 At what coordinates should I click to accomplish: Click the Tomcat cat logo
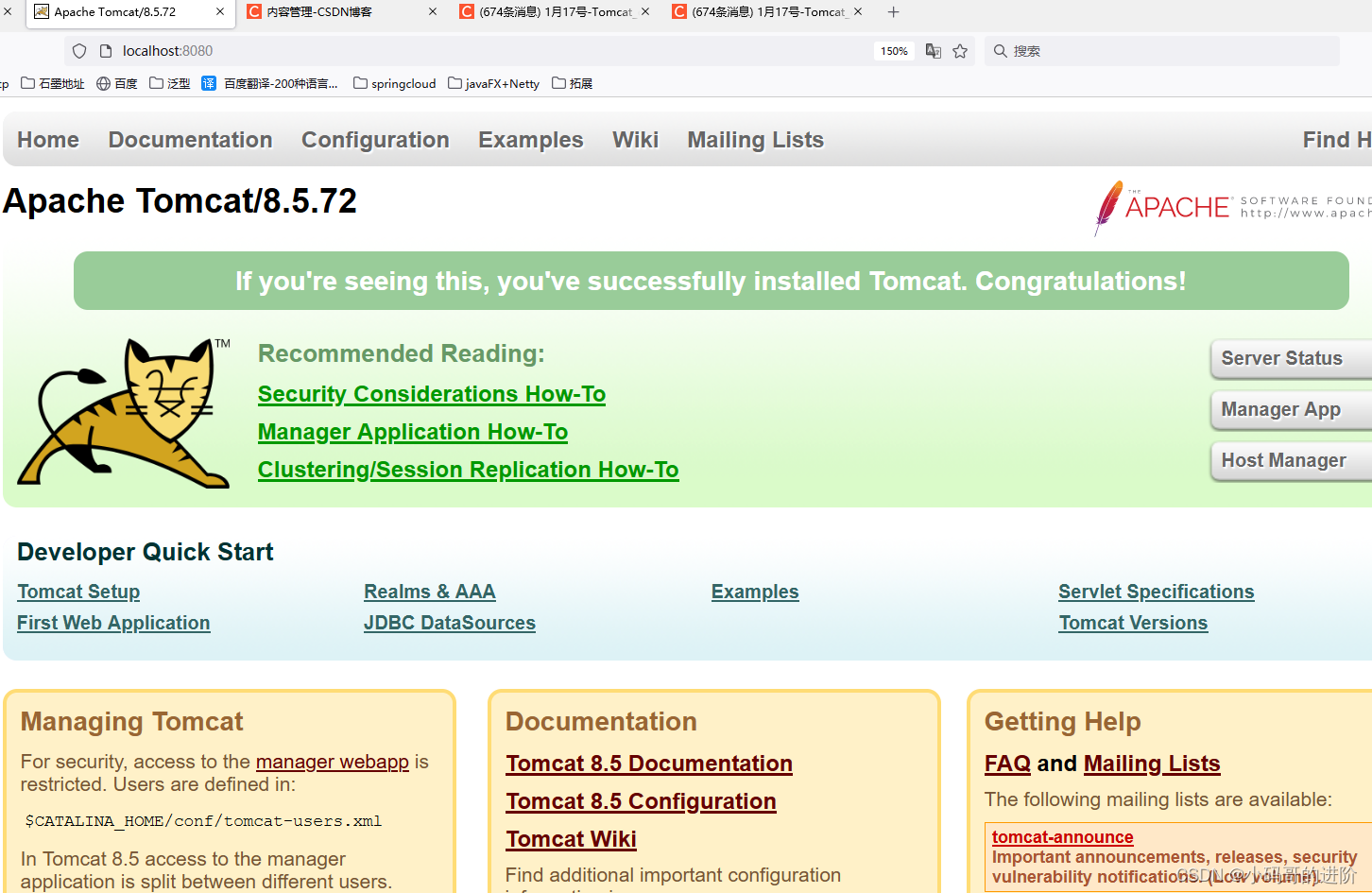tap(125, 413)
